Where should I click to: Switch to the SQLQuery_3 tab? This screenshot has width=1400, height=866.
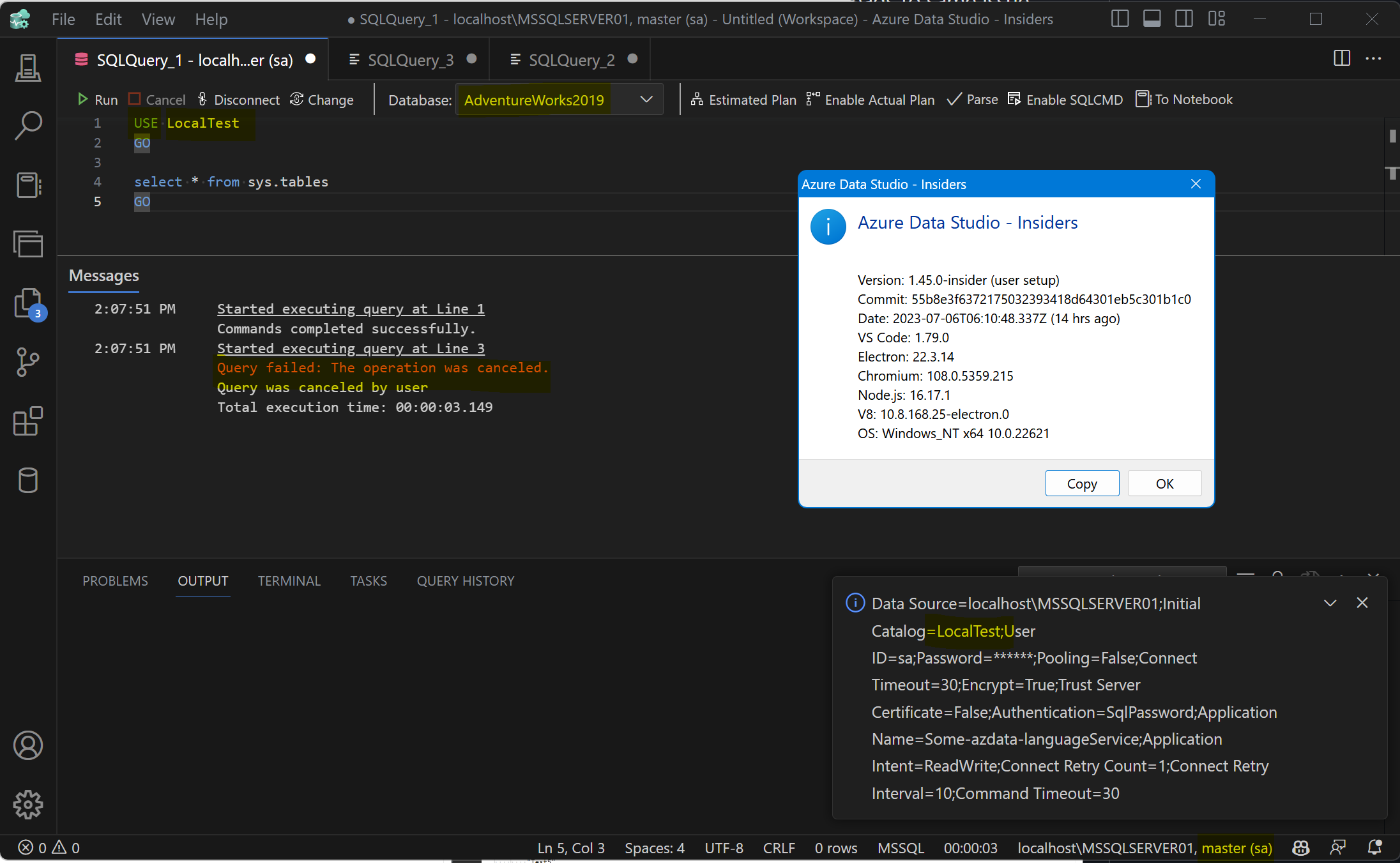411,59
